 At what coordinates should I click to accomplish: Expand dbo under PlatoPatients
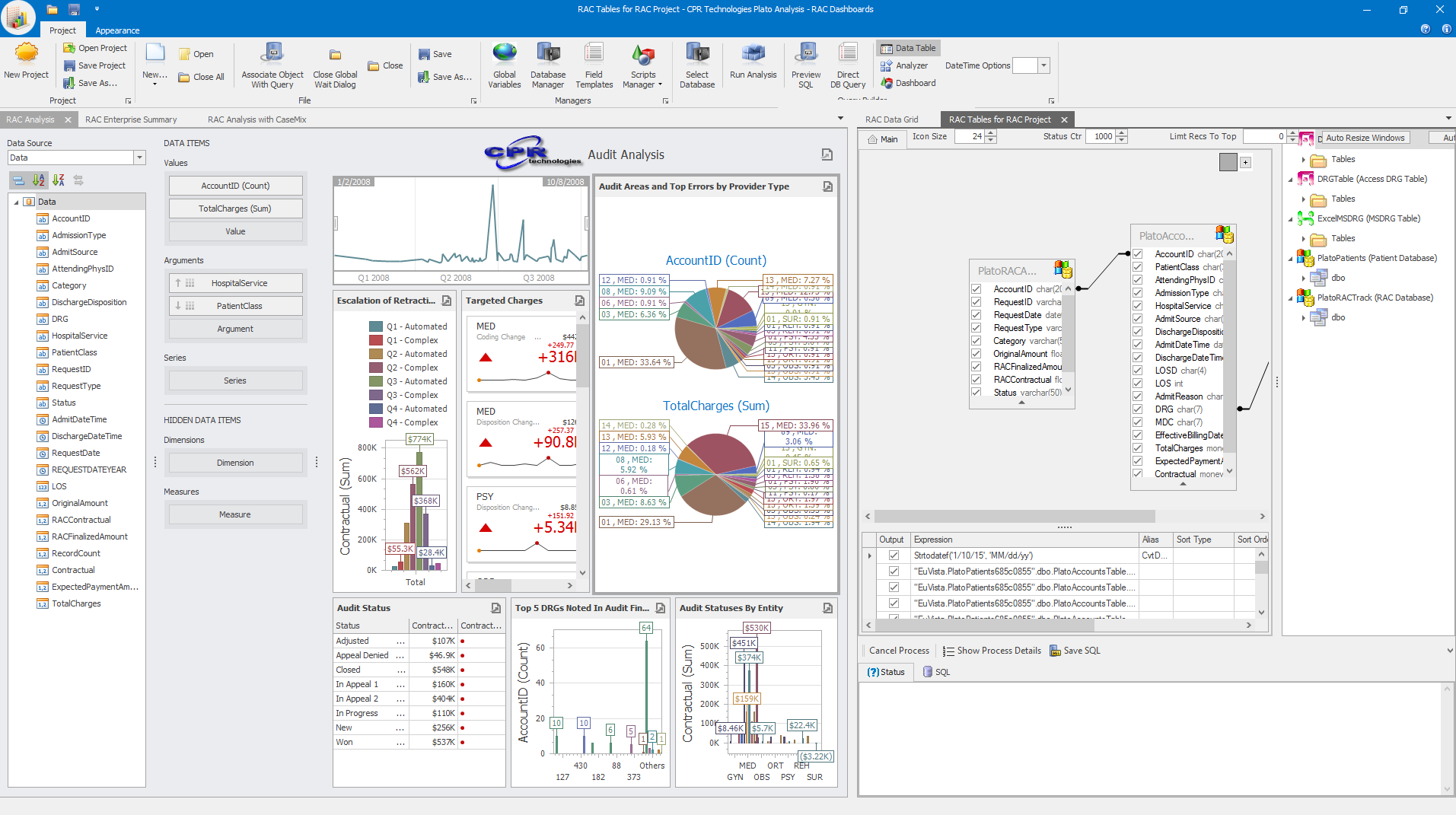tap(1304, 279)
